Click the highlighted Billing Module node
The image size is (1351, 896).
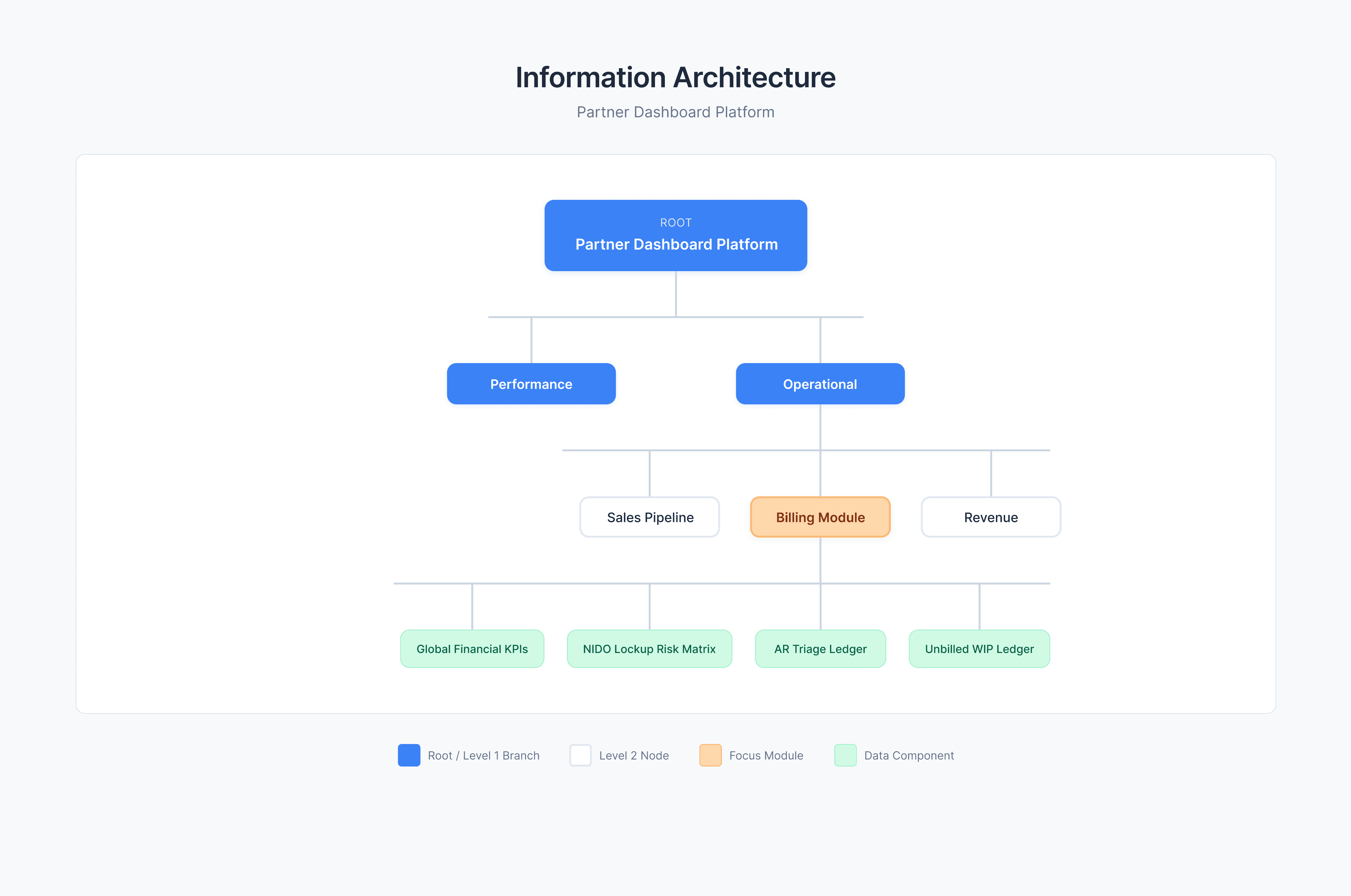tap(820, 517)
